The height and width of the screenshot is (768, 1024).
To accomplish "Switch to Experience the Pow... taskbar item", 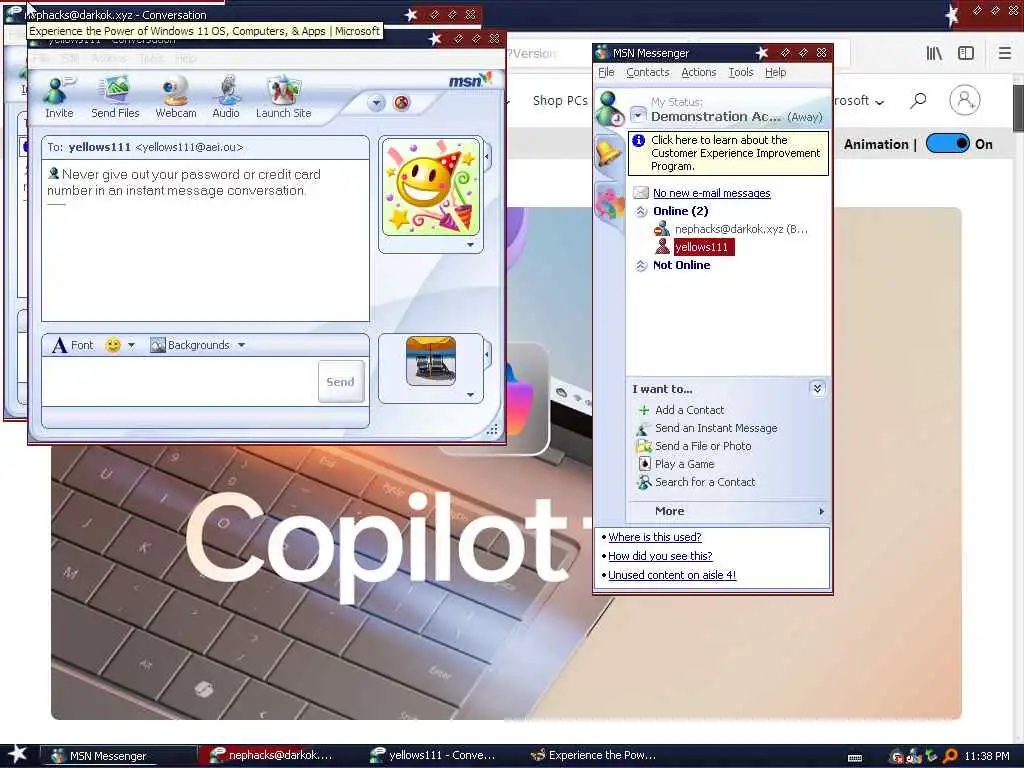I will click(596, 755).
